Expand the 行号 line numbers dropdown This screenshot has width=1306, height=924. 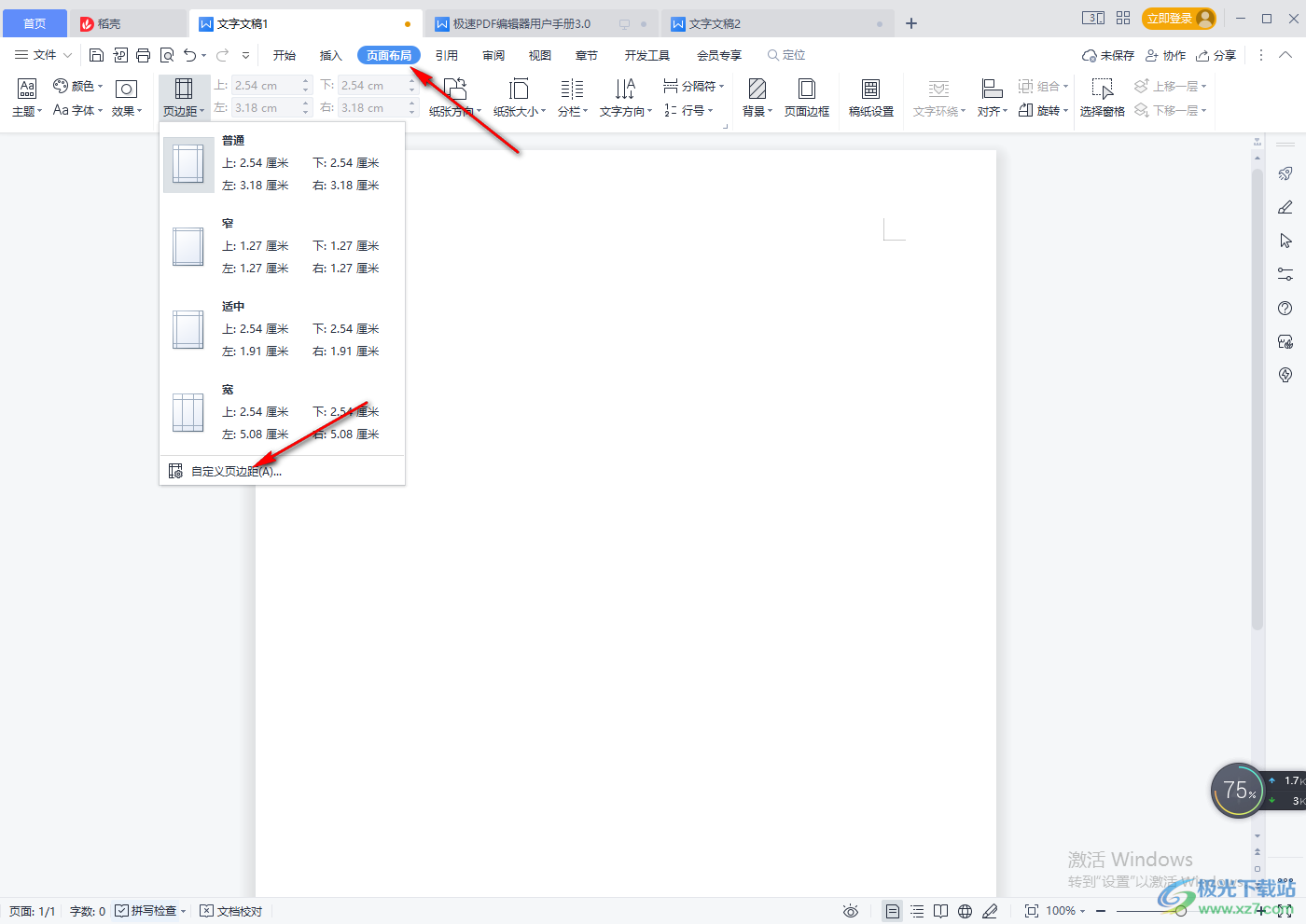[688, 110]
